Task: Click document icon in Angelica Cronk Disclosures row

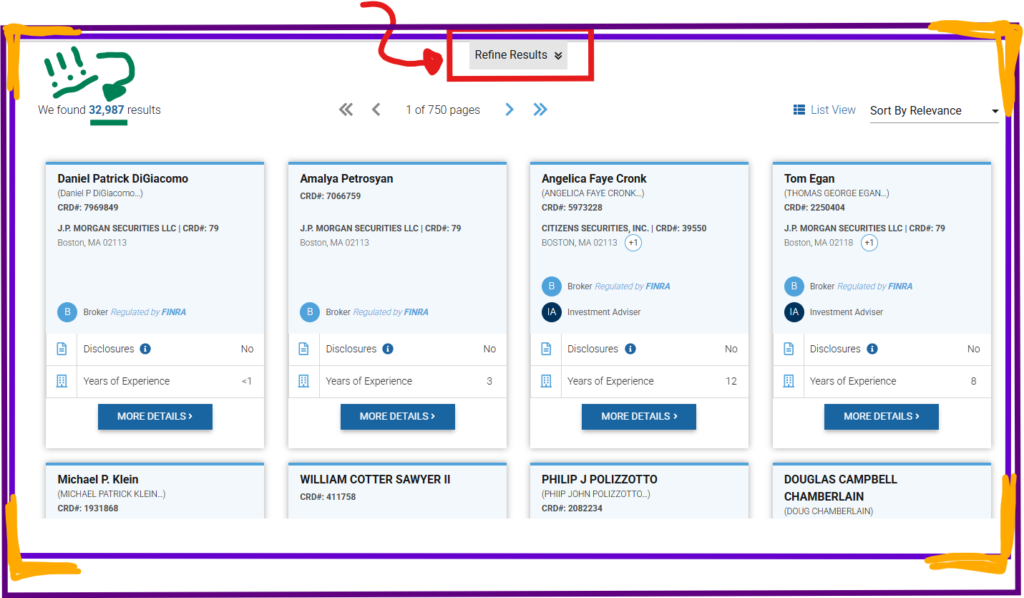Action: [x=546, y=349]
